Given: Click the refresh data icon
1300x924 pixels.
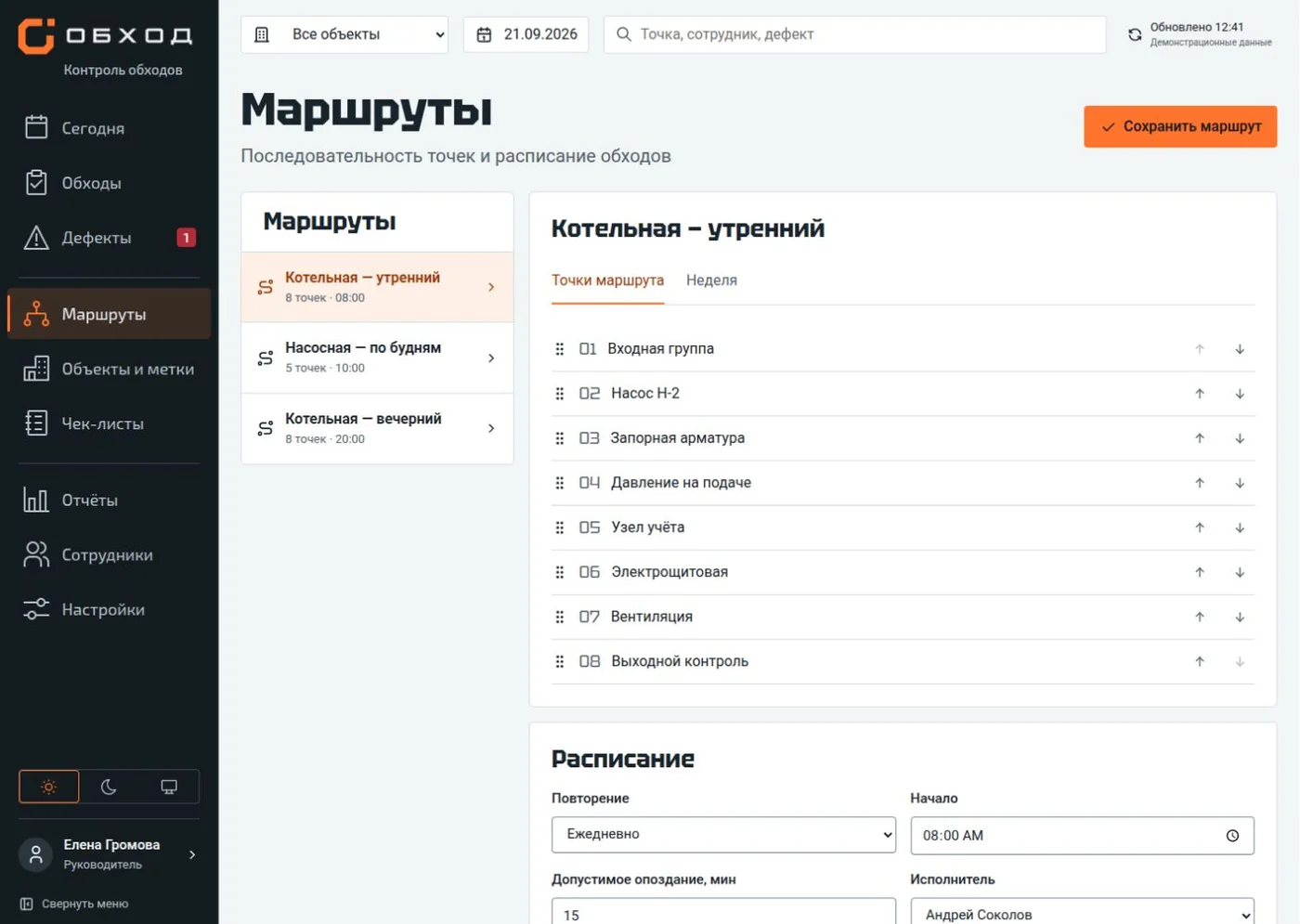Looking at the screenshot, I should coord(1135,34).
